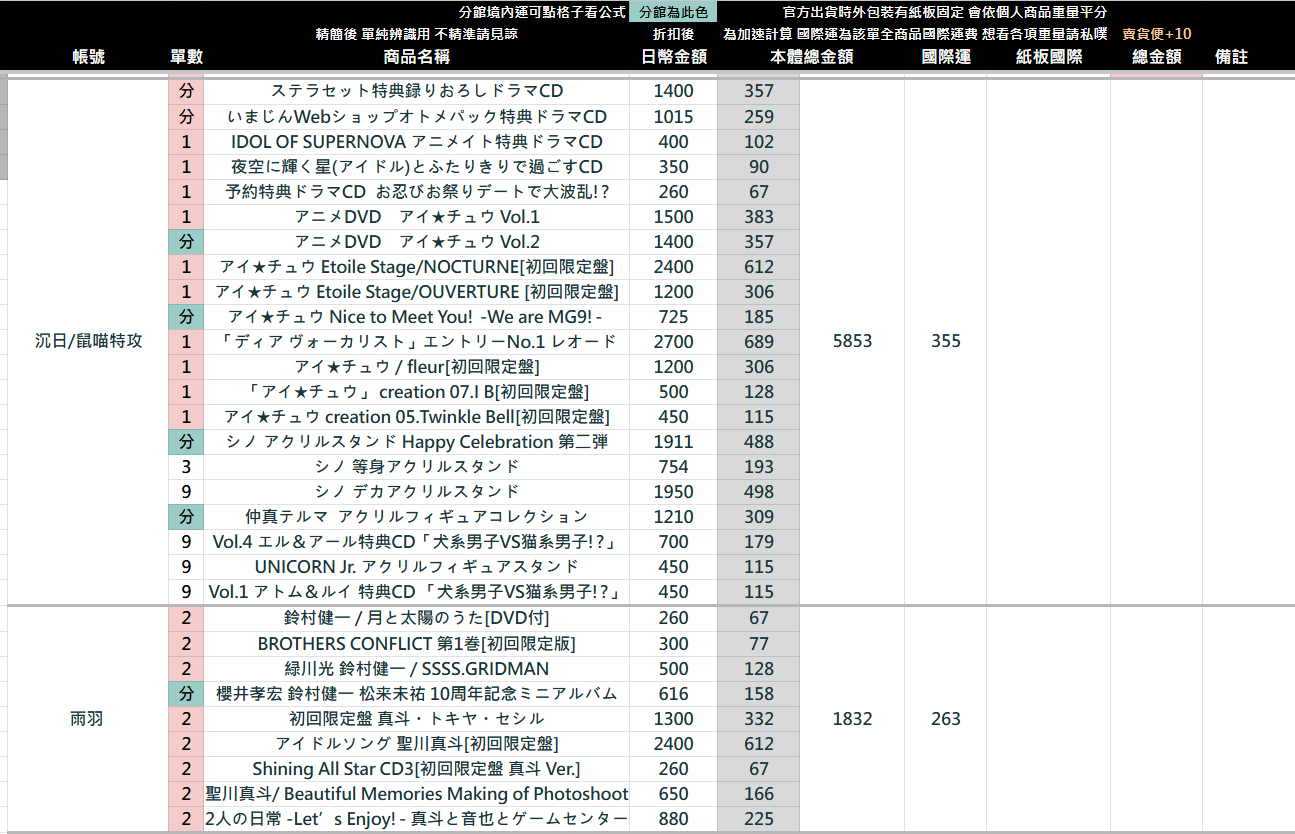This screenshot has width=1295, height=834.
Task: Click Beautiful Memories Making of Photoshoot cell
Action: 416,794
